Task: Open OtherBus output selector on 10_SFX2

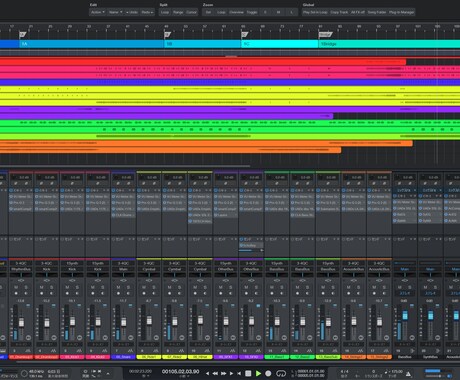Action: coord(252,269)
